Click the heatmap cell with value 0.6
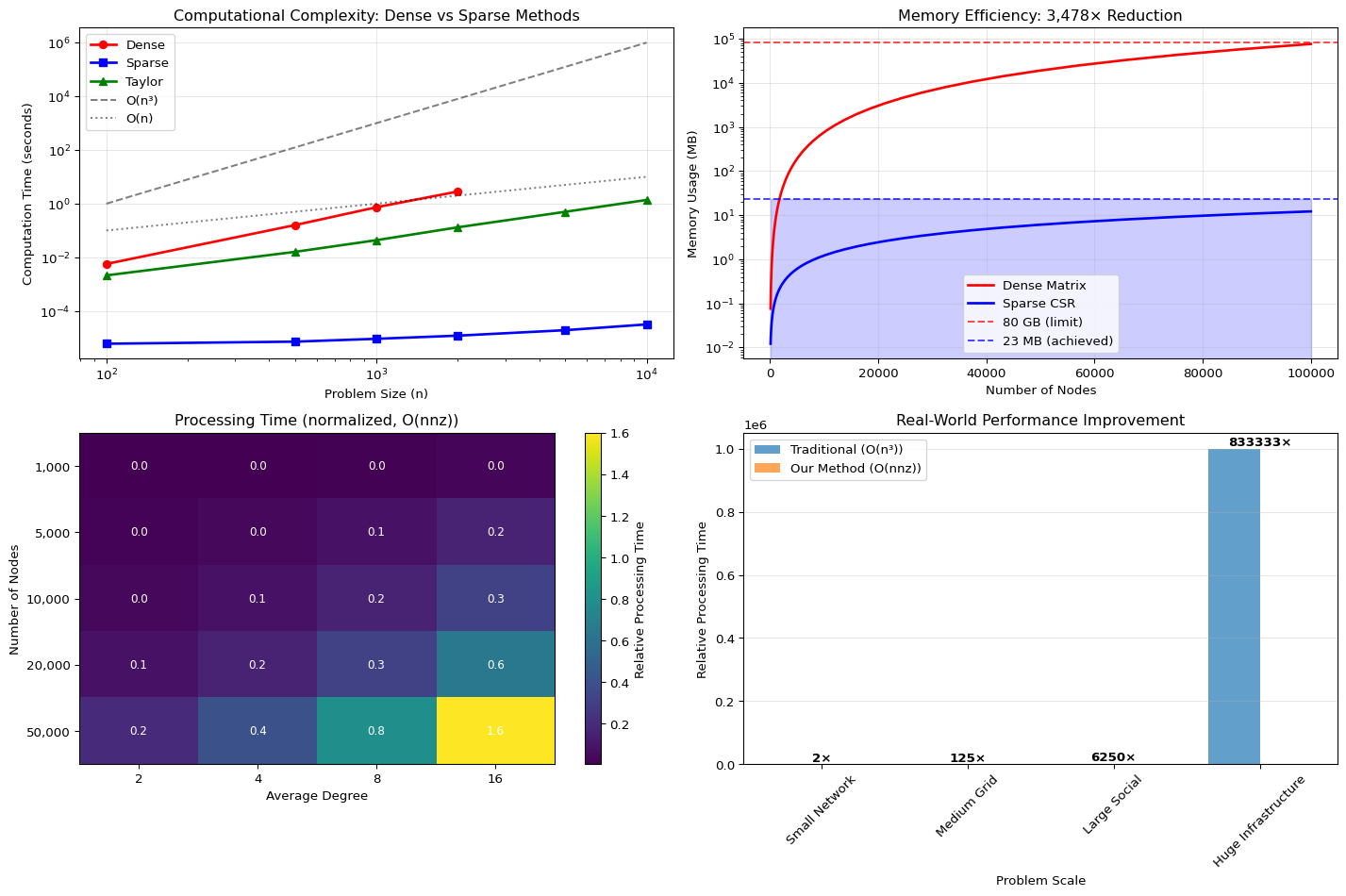 click(x=495, y=665)
